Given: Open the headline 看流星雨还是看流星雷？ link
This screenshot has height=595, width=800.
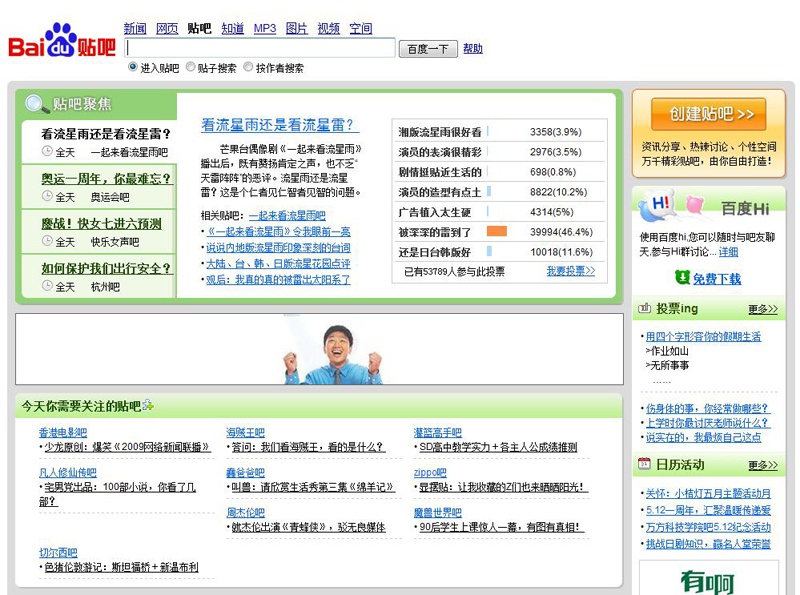Looking at the screenshot, I should tap(280, 125).
